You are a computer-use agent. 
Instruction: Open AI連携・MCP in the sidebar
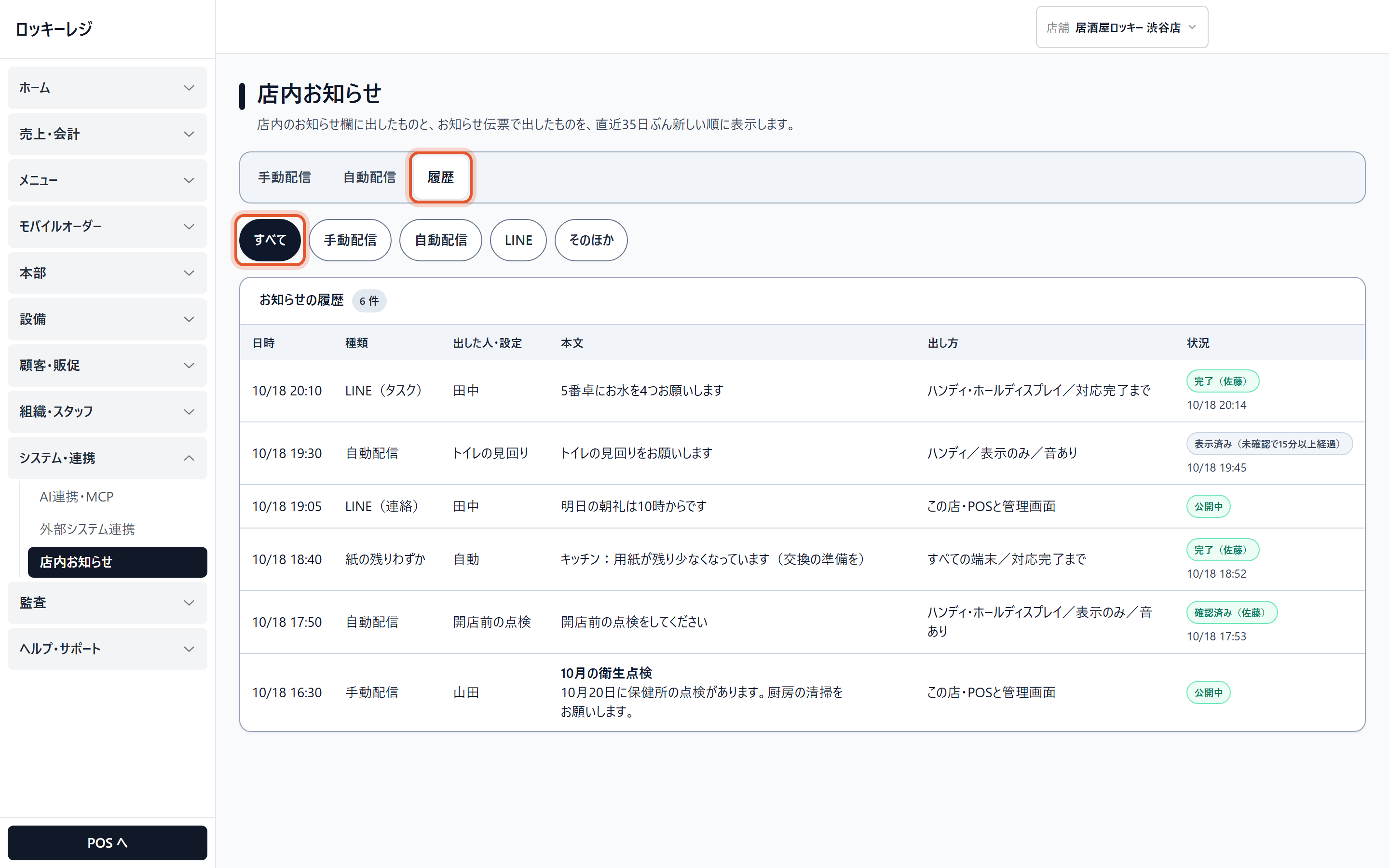[x=117, y=497]
